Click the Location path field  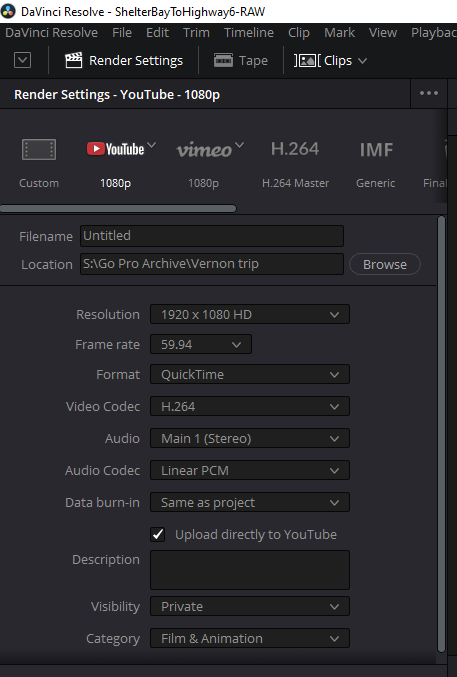pyautogui.click(x=212, y=264)
